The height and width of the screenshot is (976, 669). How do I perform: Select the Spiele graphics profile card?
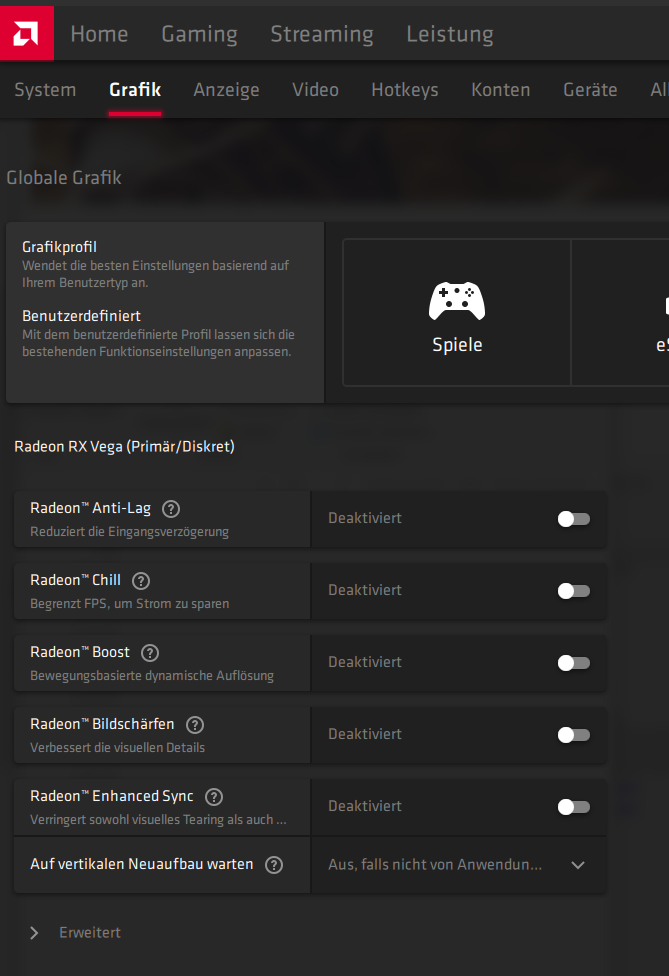coord(457,312)
